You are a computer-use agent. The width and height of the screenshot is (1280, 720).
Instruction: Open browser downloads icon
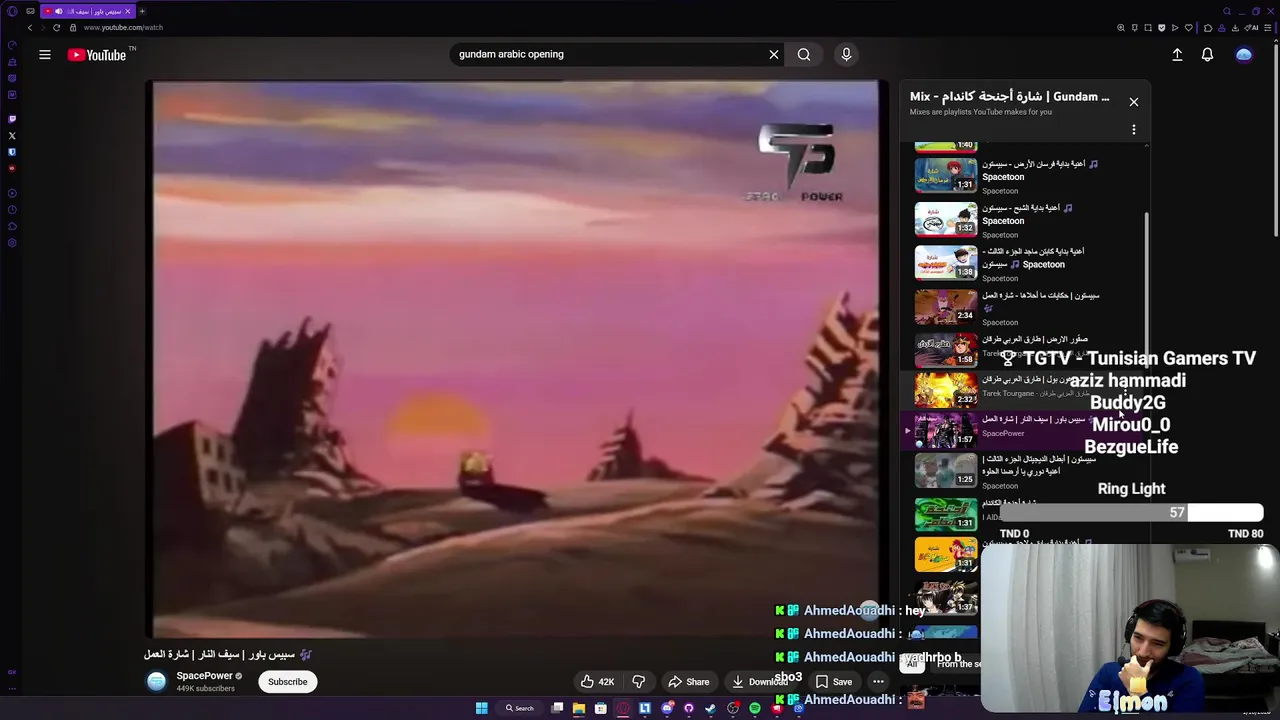[1235, 28]
